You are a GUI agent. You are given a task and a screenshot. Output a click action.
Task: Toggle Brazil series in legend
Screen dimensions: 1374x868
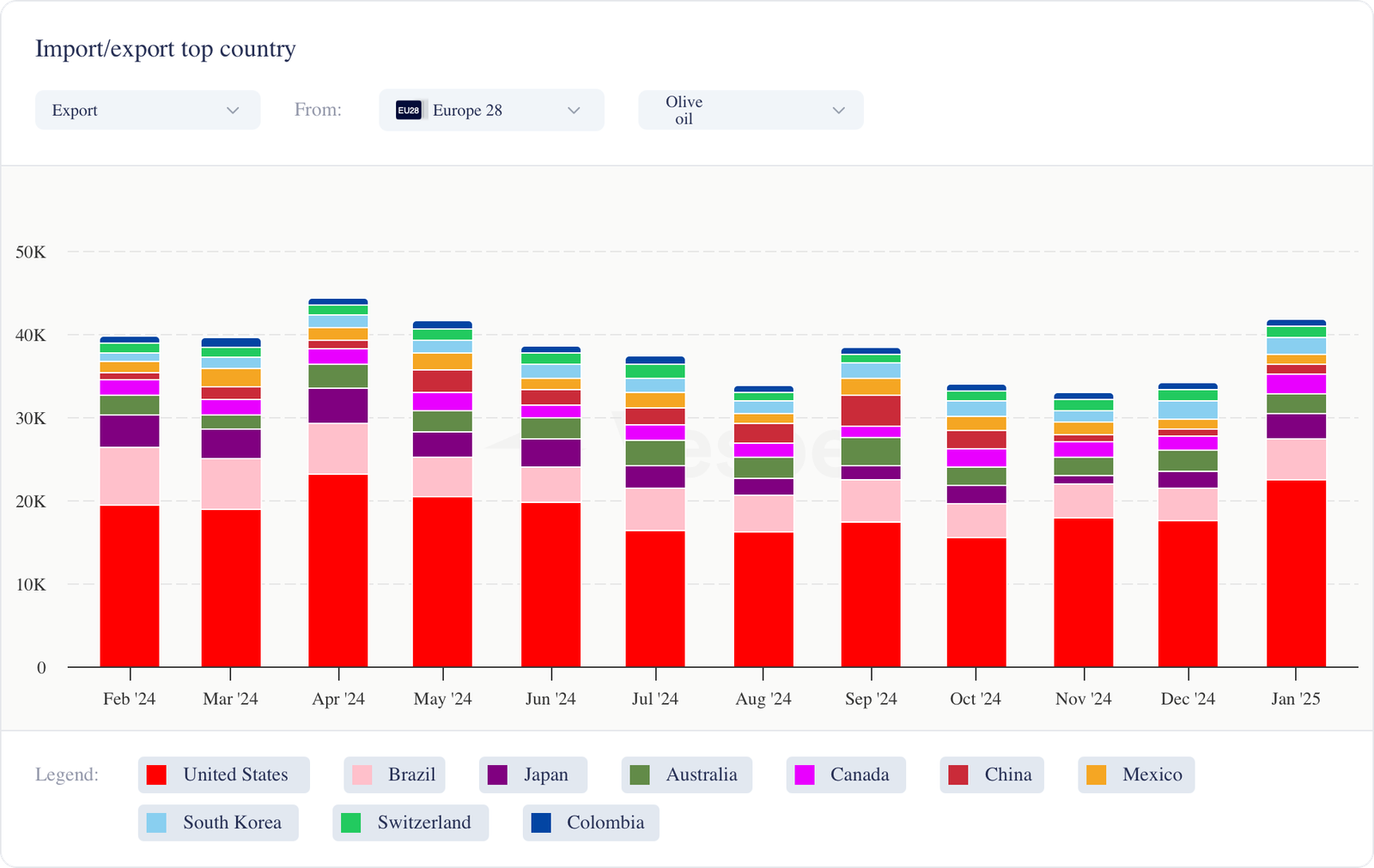[x=394, y=774]
